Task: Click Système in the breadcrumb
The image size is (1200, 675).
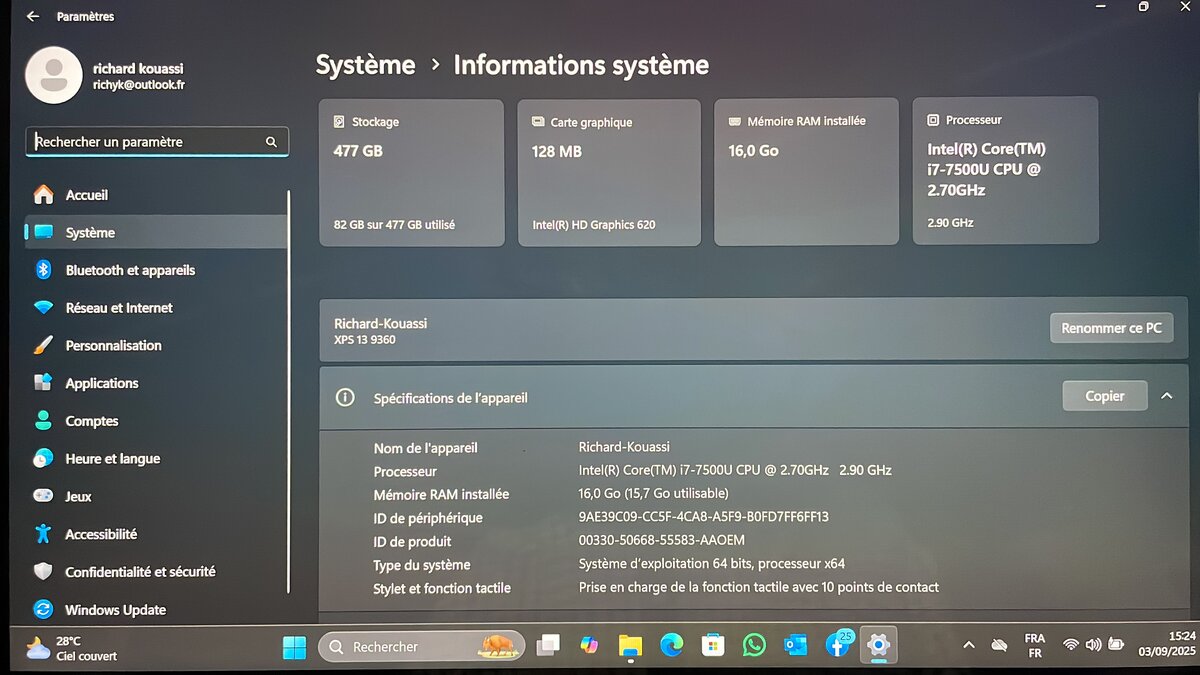Action: [365, 64]
